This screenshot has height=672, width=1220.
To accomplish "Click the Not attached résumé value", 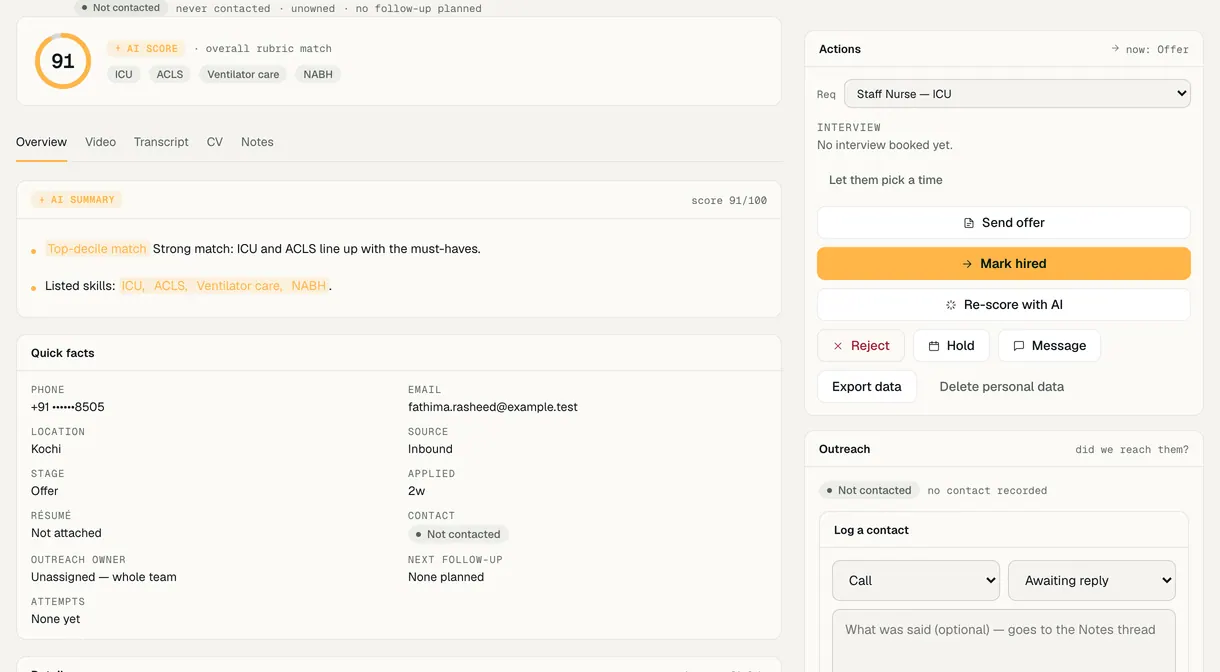I will pos(66,533).
